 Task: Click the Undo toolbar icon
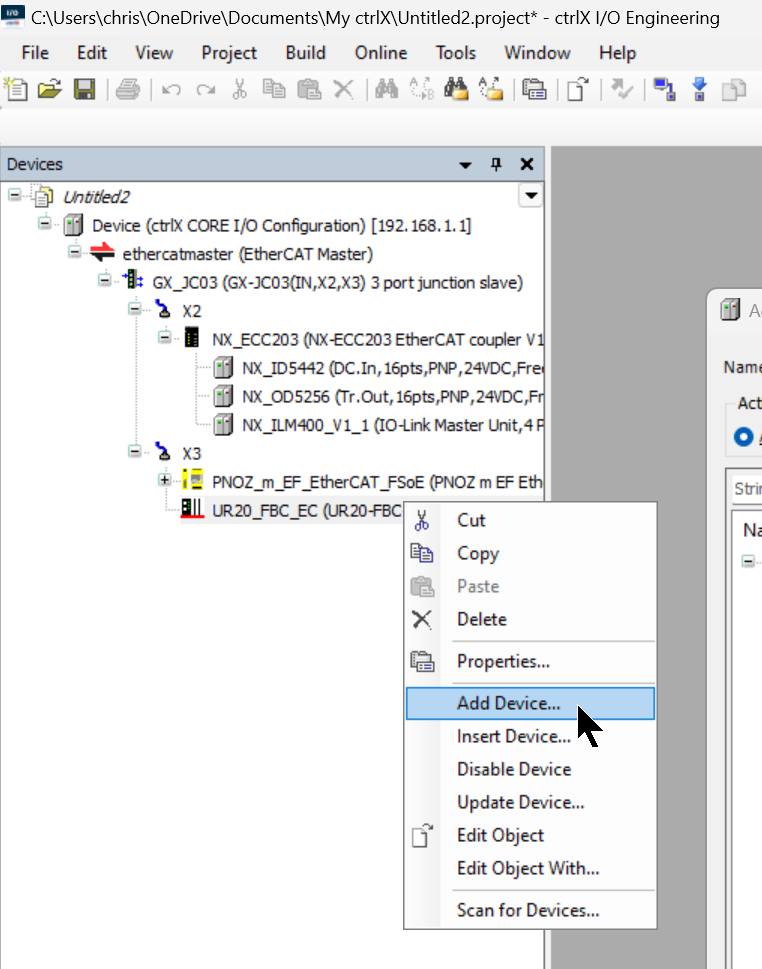(171, 90)
